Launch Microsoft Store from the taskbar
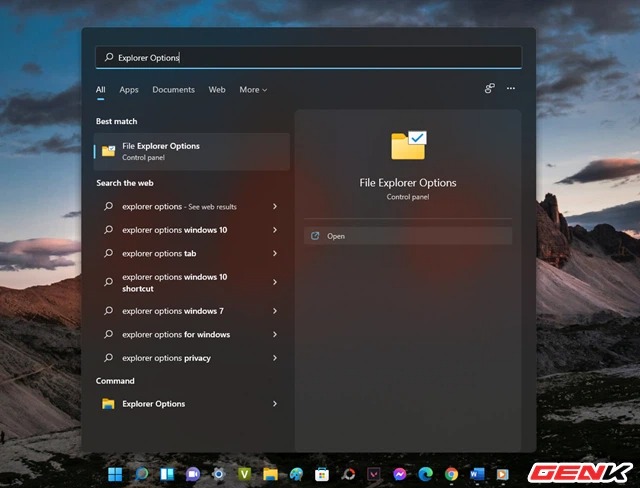The image size is (640, 488). [322, 474]
